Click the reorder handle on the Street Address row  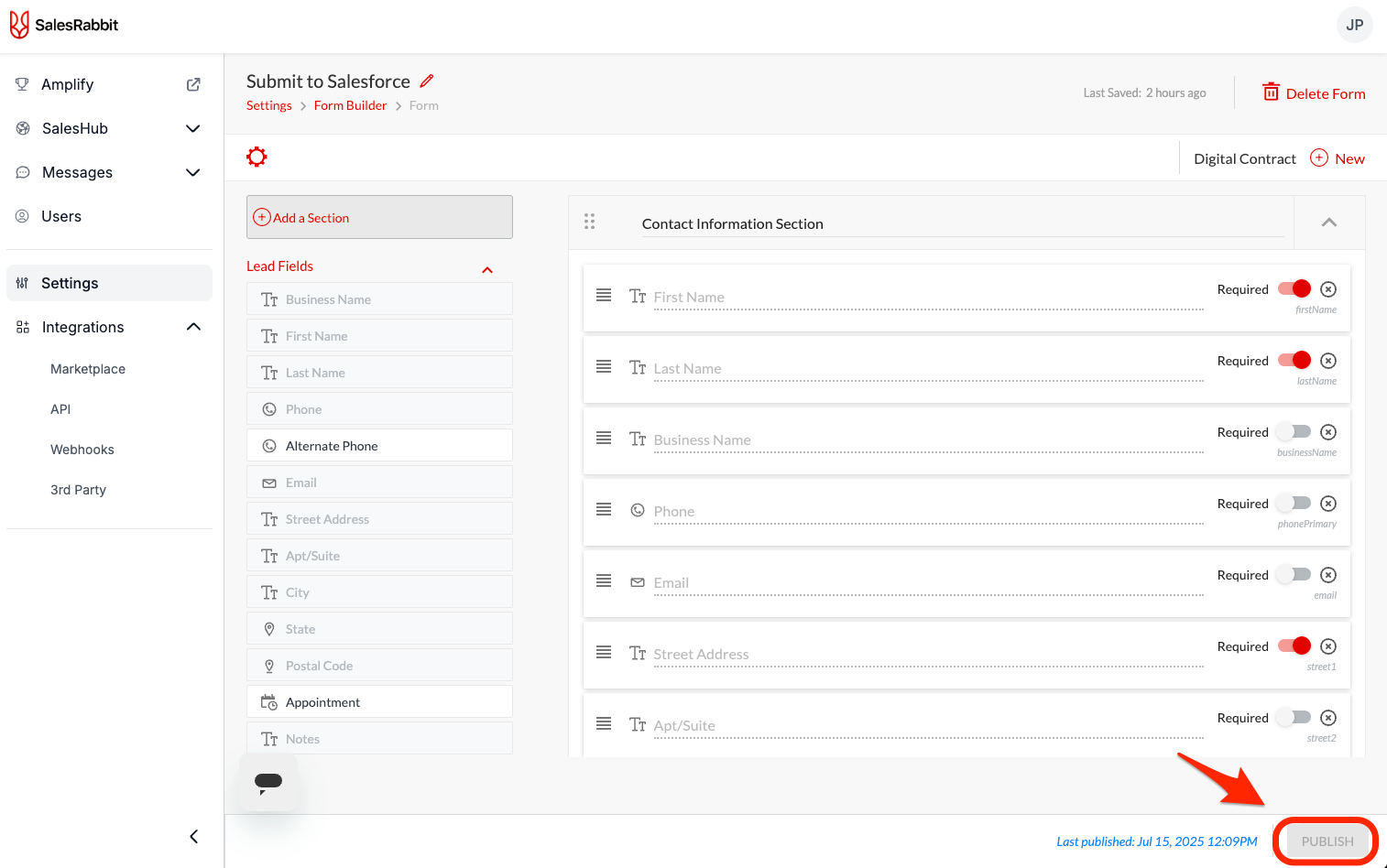point(604,652)
